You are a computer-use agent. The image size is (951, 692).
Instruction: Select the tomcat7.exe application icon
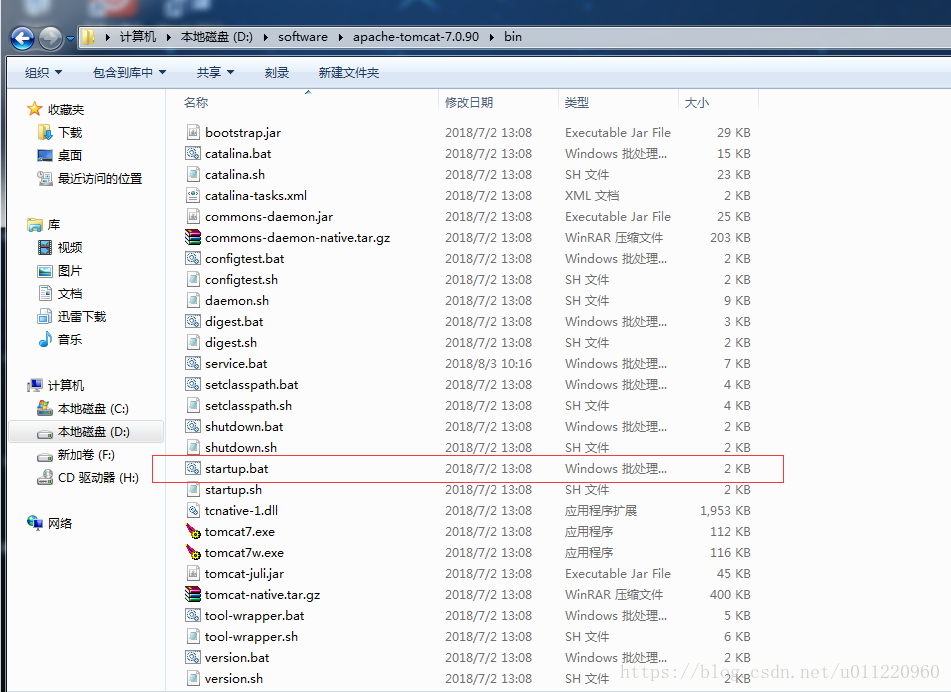pos(193,531)
